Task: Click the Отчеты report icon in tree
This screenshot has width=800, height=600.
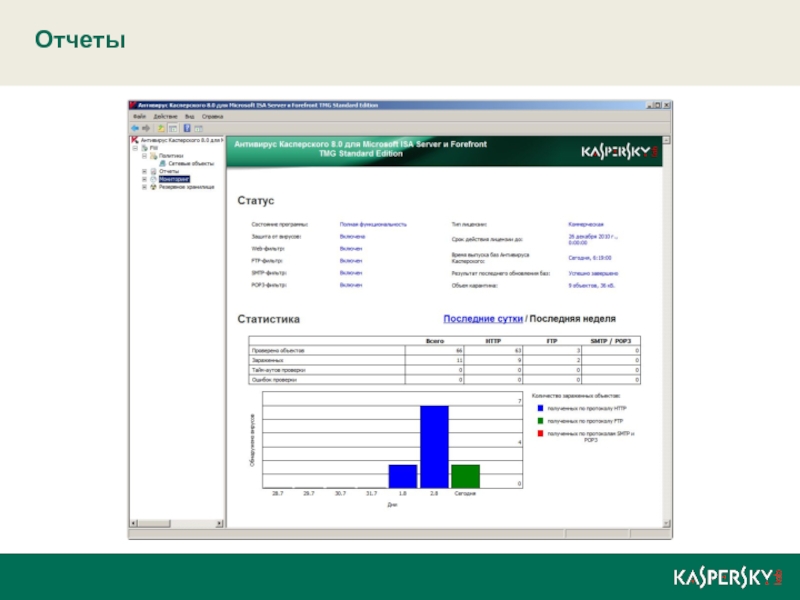Action: pos(154,171)
